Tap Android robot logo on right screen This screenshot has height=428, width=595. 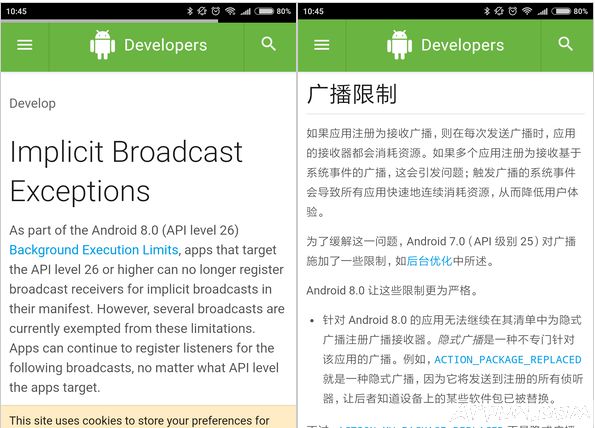400,45
